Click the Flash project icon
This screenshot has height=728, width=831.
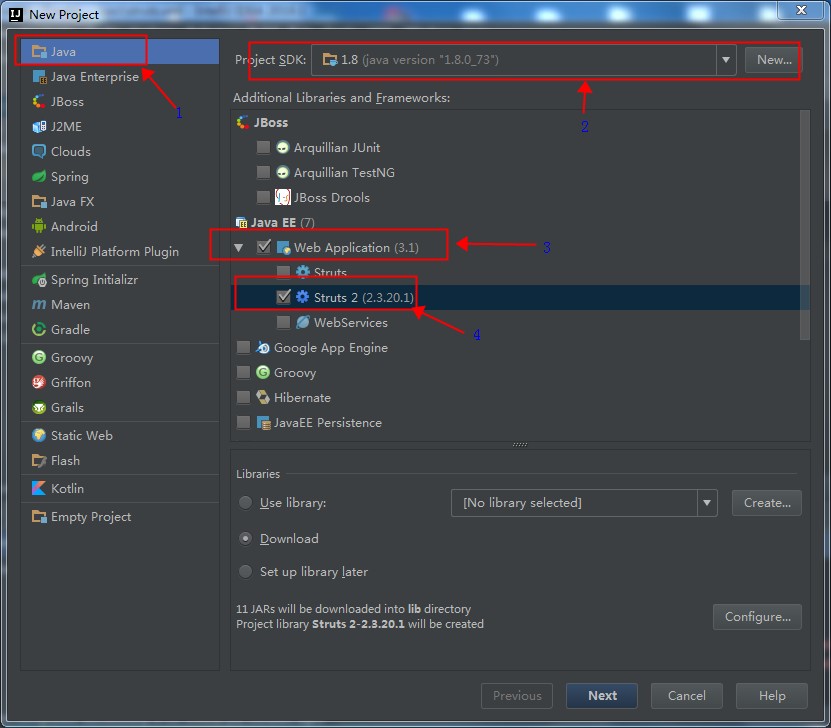[39, 460]
